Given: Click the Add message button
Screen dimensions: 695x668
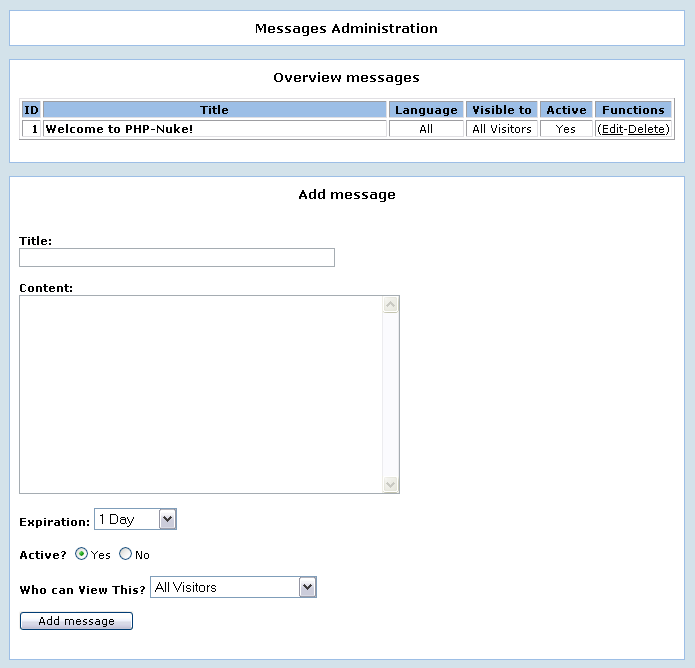Looking at the screenshot, I should point(76,621).
